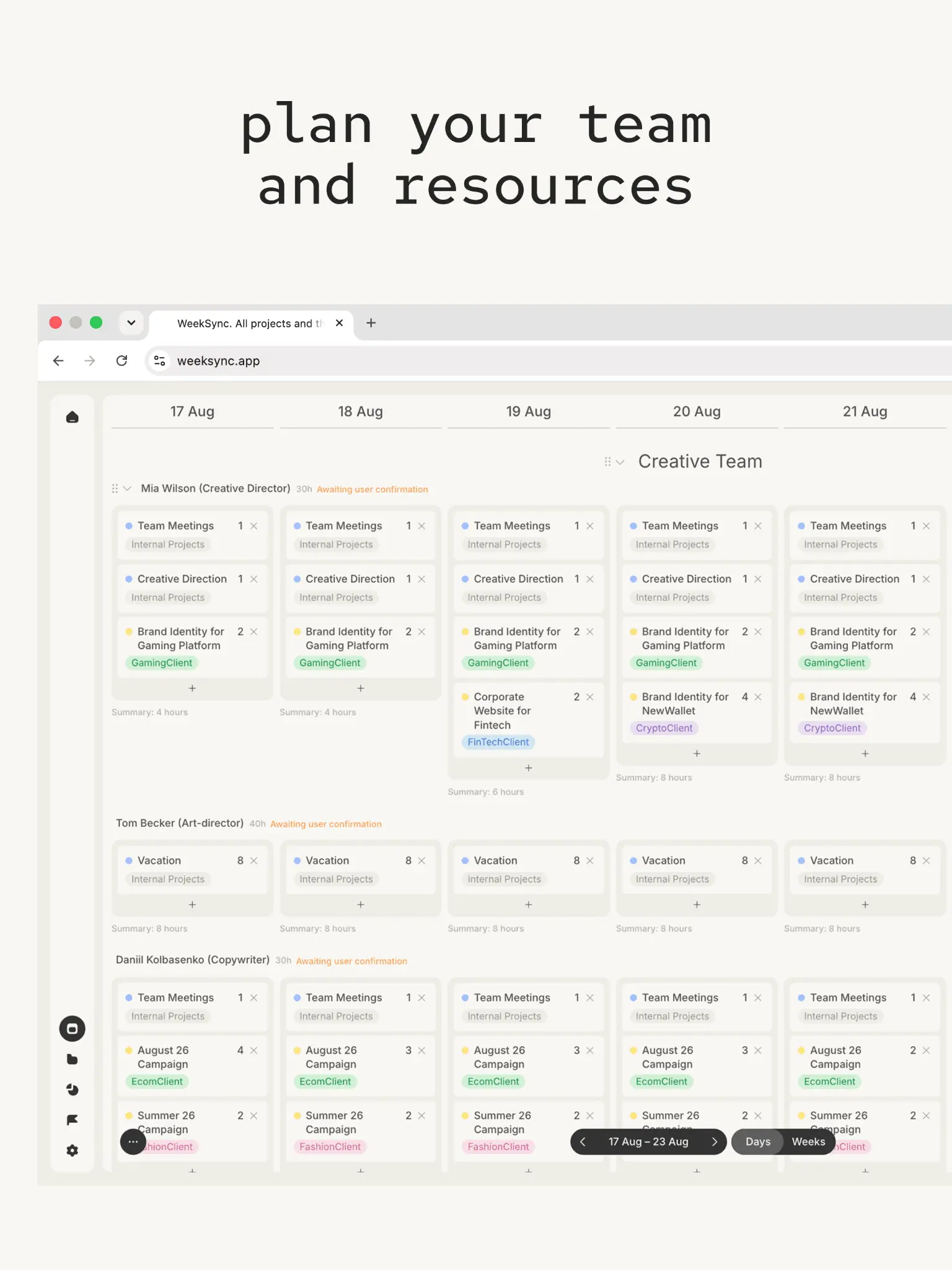
Task: Select the active planner icon in sidebar
Action: pos(72,1029)
